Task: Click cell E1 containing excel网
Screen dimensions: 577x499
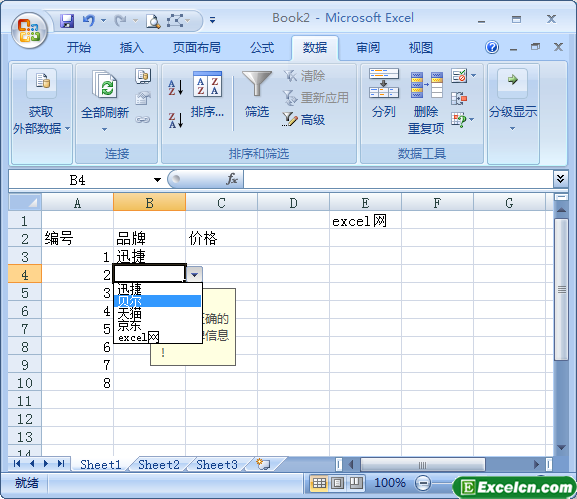Action: 365,221
